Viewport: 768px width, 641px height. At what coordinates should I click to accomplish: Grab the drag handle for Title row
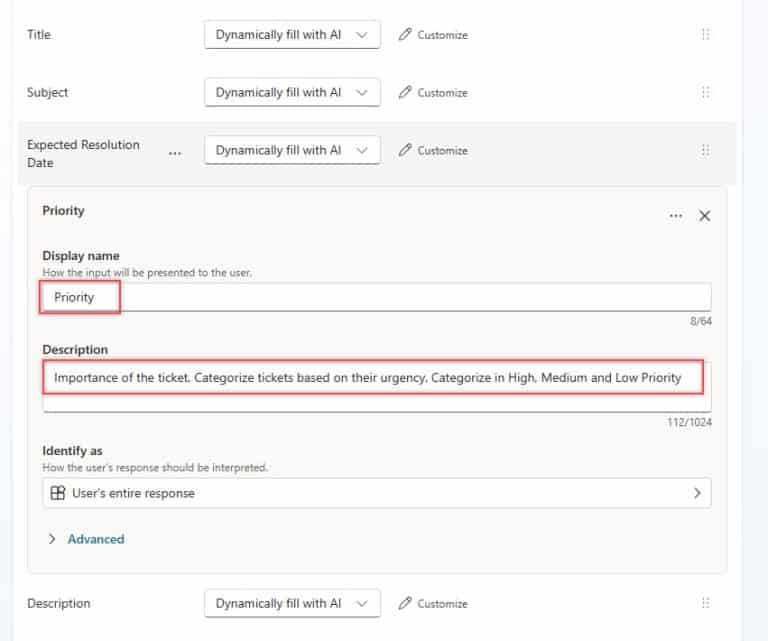click(706, 35)
